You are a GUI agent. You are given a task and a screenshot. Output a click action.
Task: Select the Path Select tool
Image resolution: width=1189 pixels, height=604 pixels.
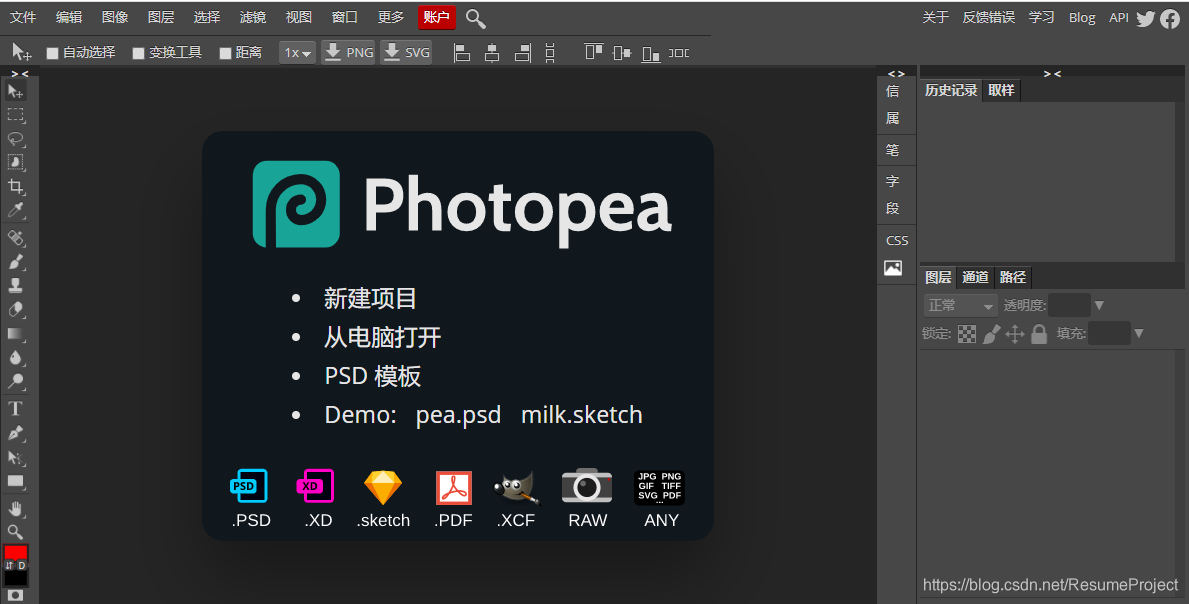15,458
